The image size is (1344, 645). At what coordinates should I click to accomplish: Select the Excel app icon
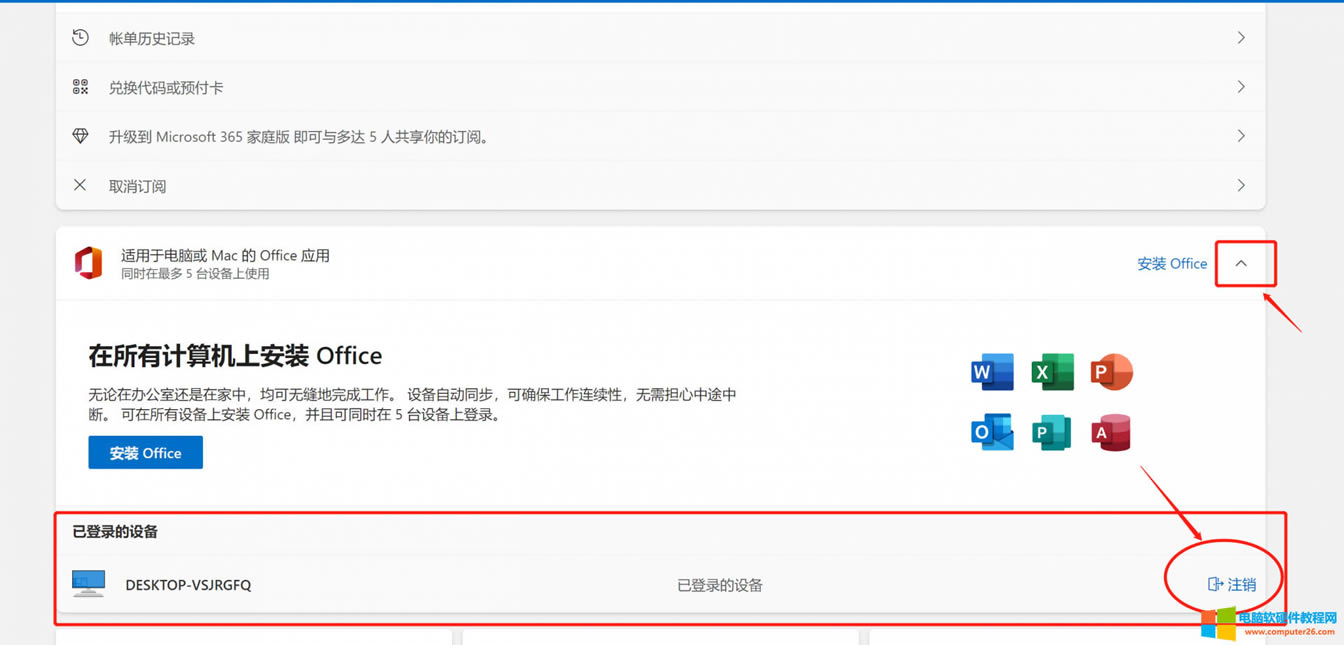(x=1051, y=371)
